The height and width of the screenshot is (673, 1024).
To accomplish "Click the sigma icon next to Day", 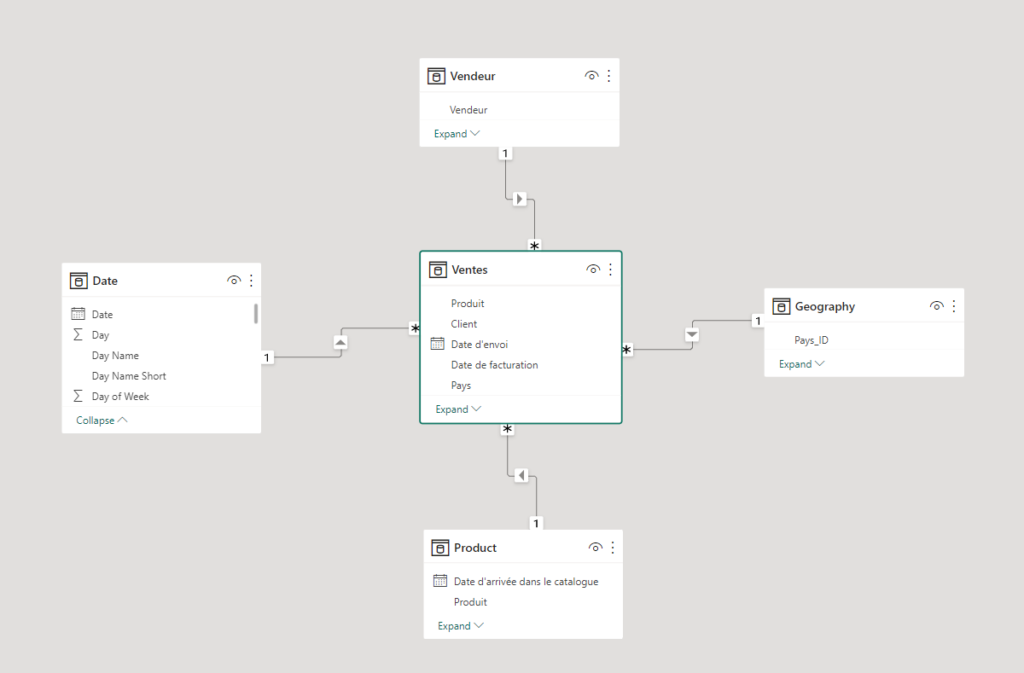I will point(79,334).
